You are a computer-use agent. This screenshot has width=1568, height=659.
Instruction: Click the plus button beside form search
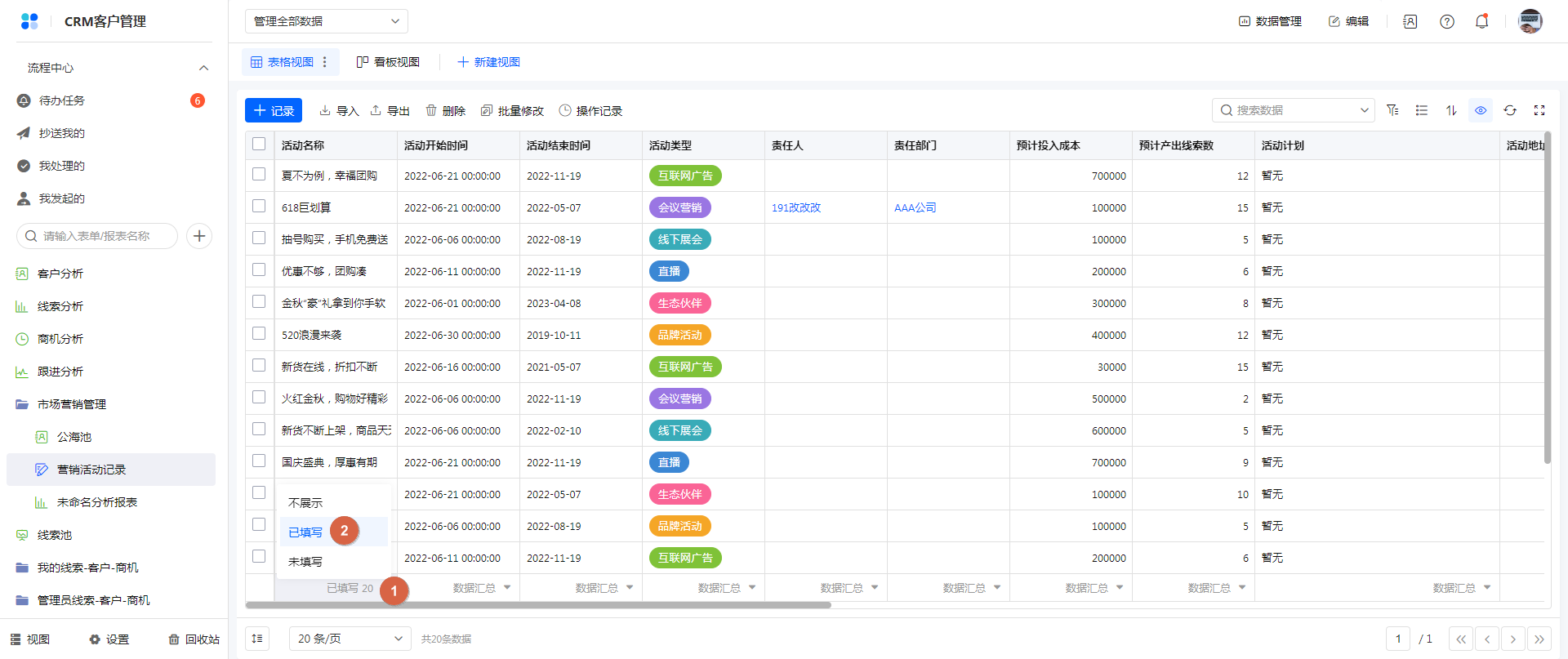[x=199, y=236]
